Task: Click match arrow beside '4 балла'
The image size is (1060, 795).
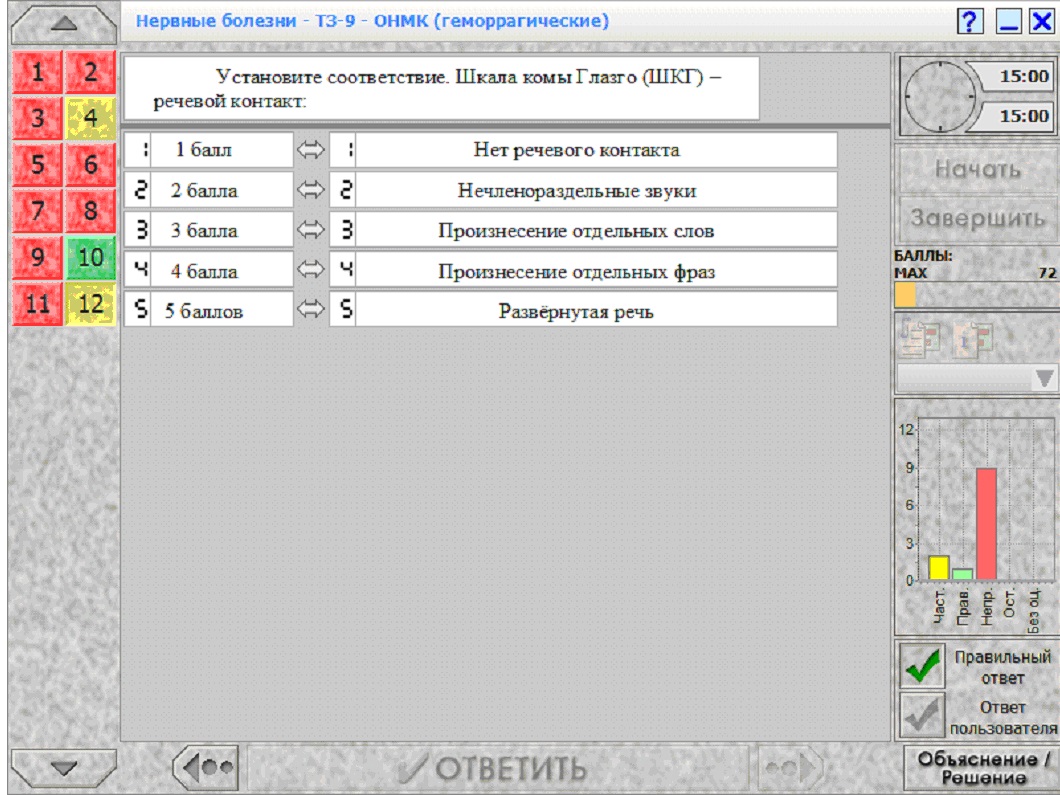Action: [311, 270]
